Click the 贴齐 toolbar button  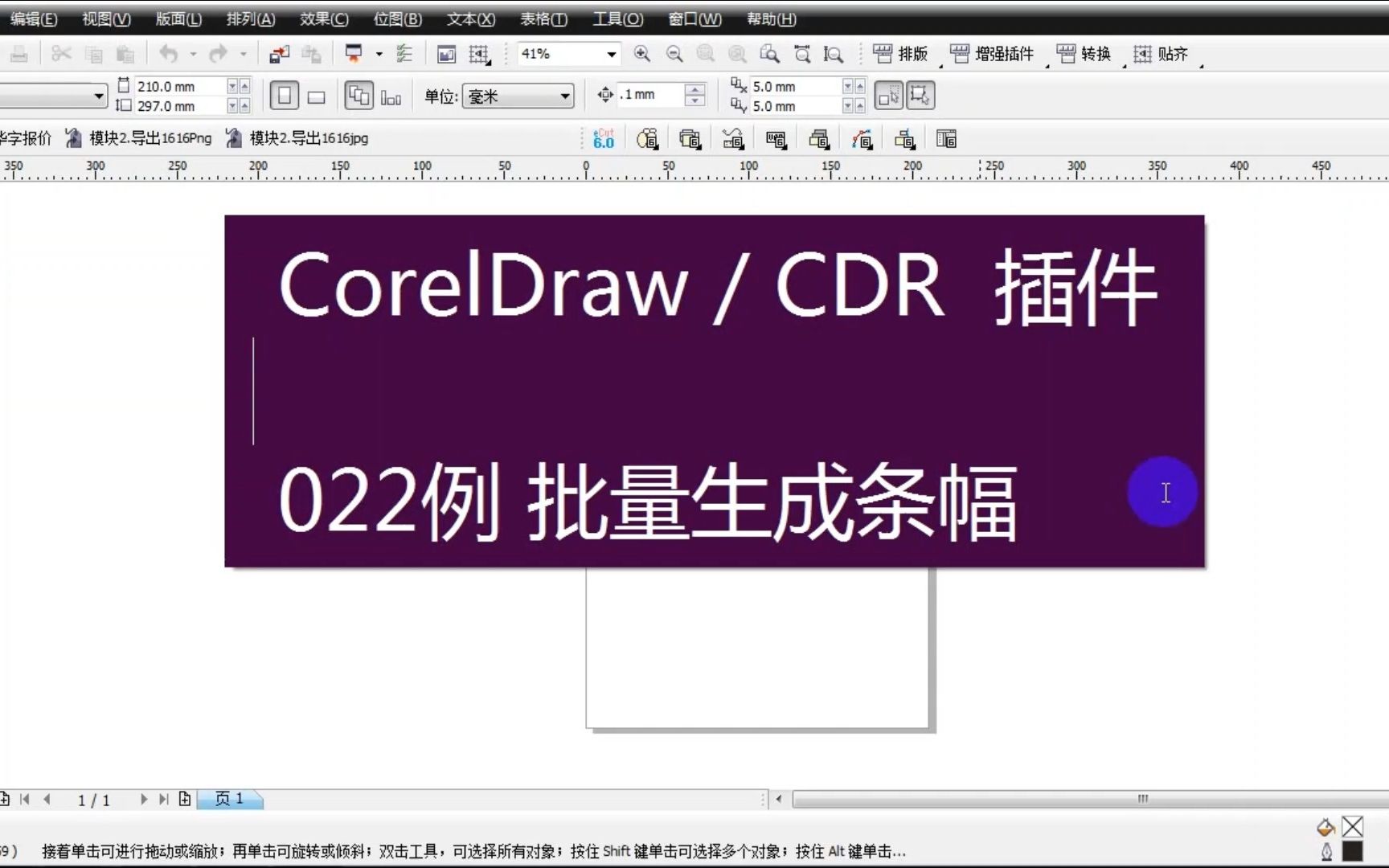(x=1161, y=54)
